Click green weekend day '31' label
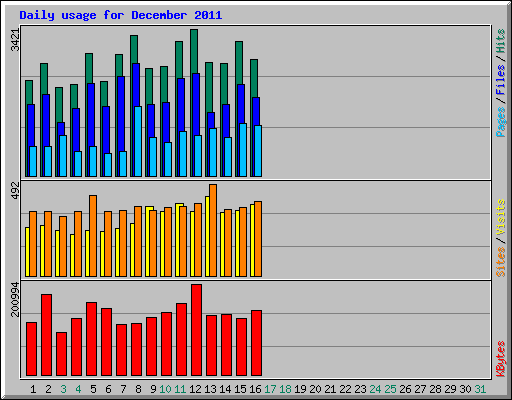Viewport: 512px width, 400px height. (x=480, y=389)
